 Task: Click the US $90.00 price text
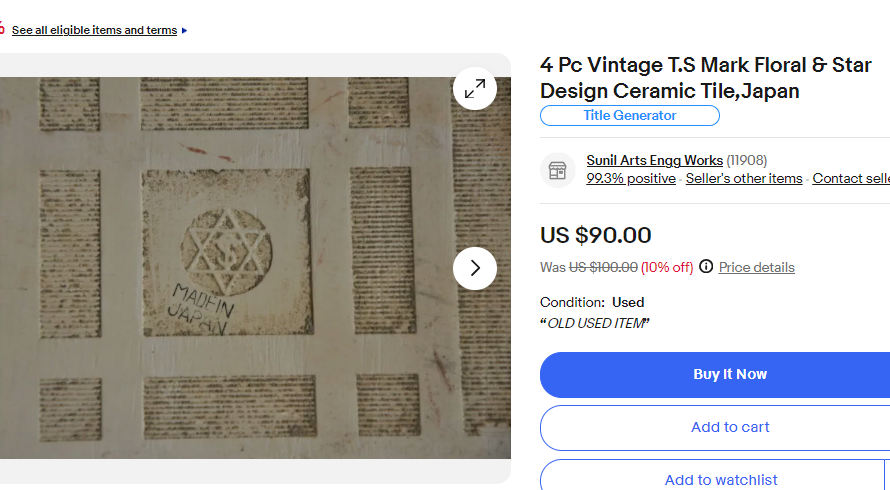pos(596,235)
